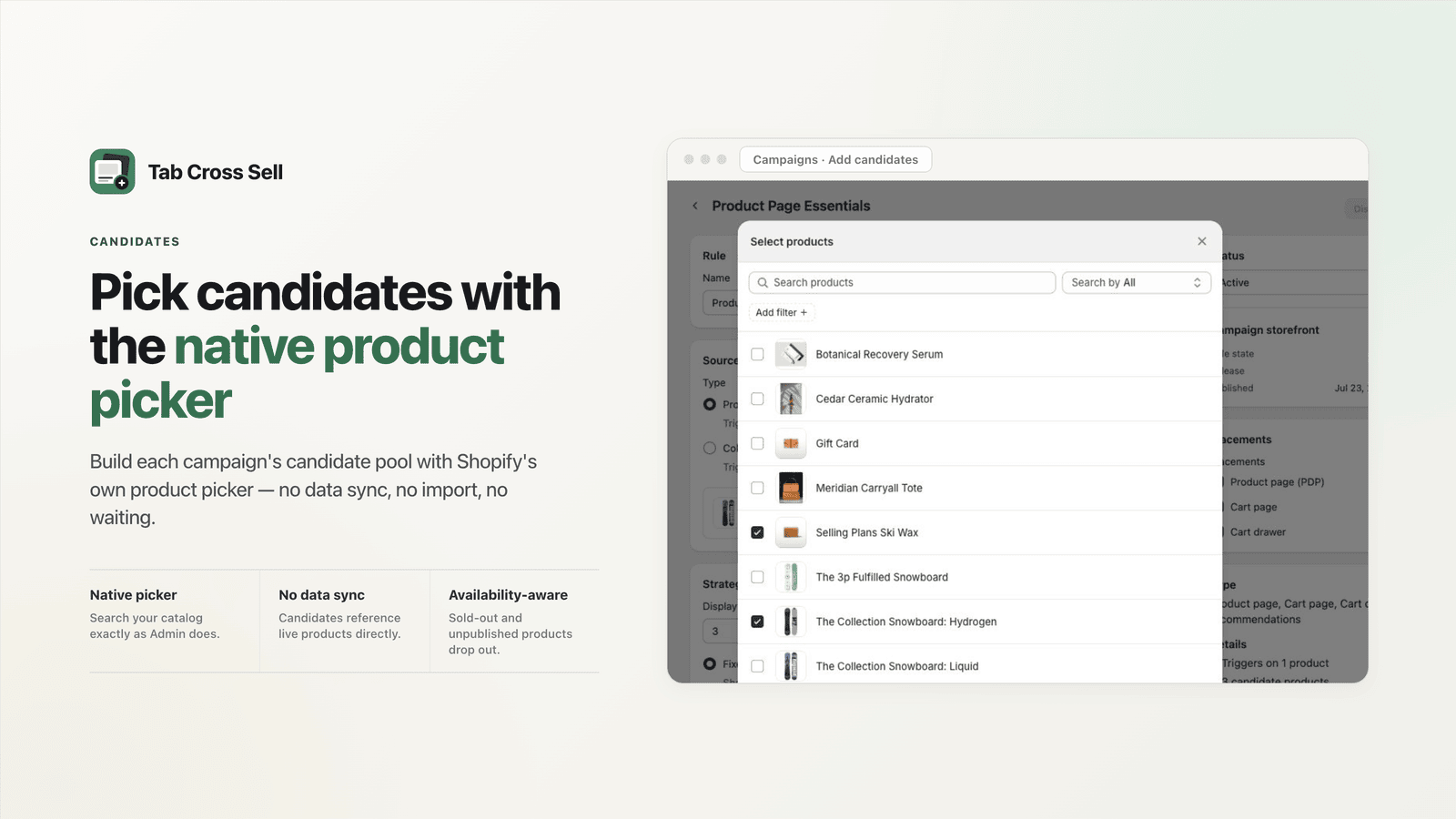Screen dimensions: 1456x819
Task: Click the Collection Snowboard: Hydrogen image
Action: click(791, 622)
